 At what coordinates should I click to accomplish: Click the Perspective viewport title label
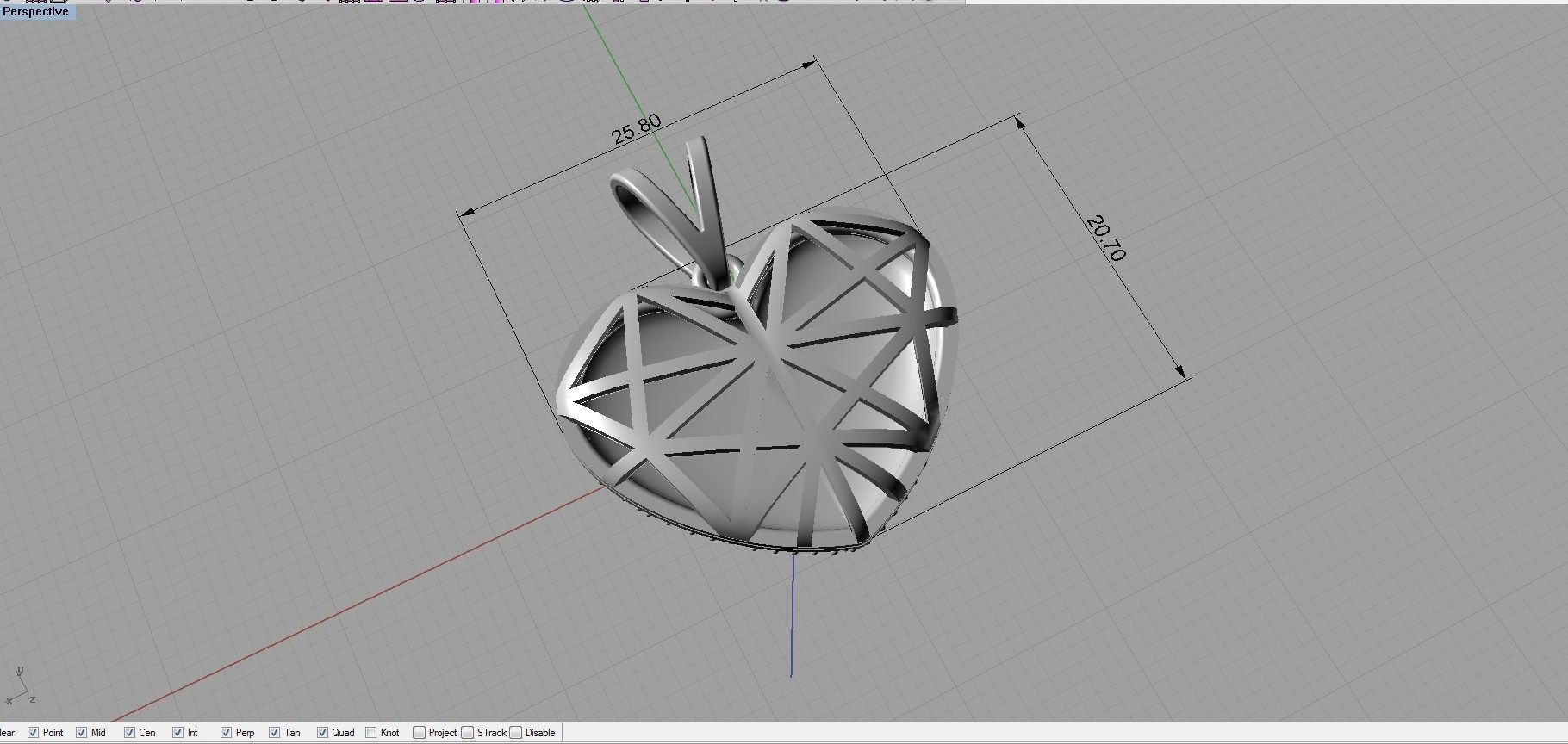(36, 11)
